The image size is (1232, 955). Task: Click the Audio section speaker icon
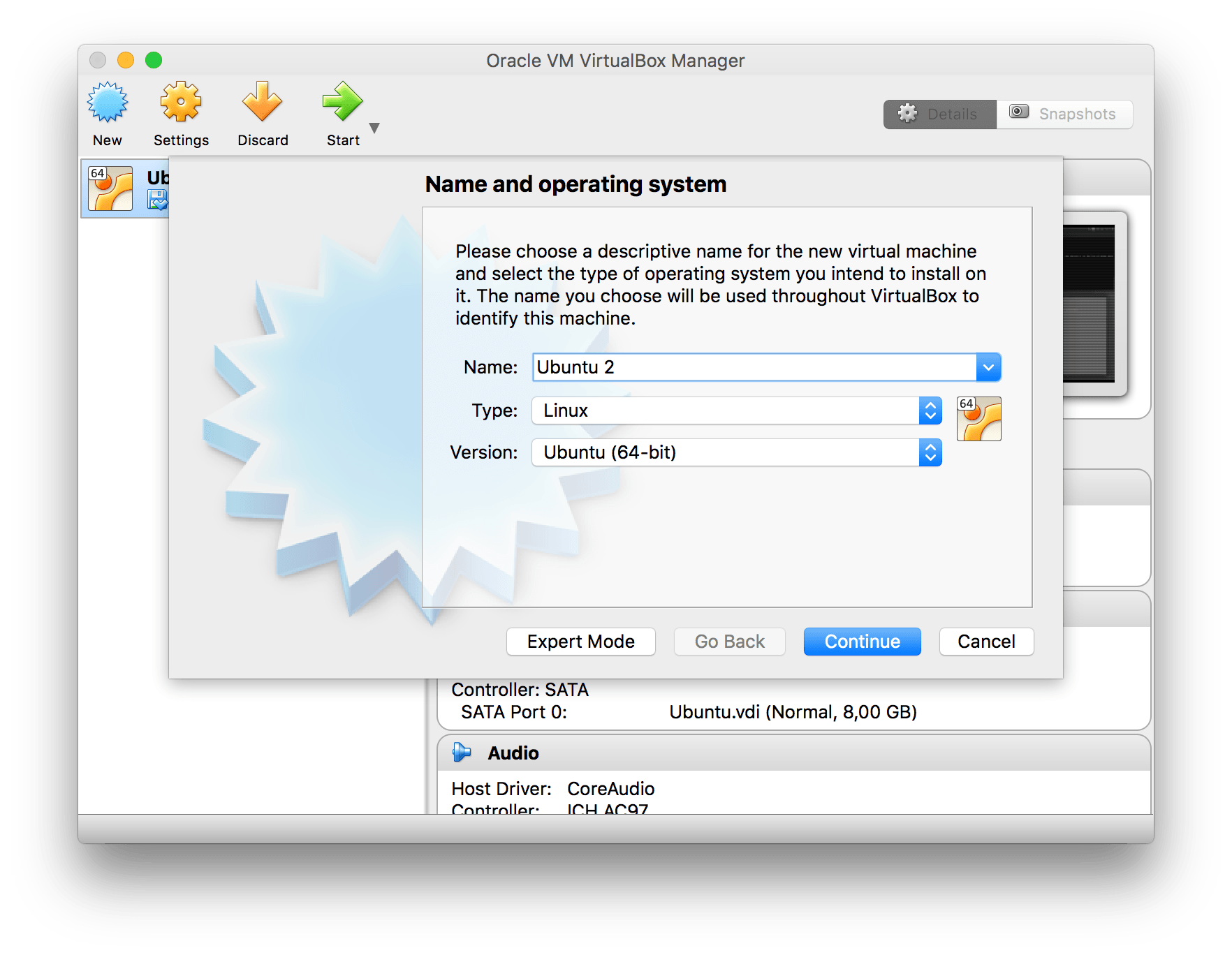(x=462, y=753)
